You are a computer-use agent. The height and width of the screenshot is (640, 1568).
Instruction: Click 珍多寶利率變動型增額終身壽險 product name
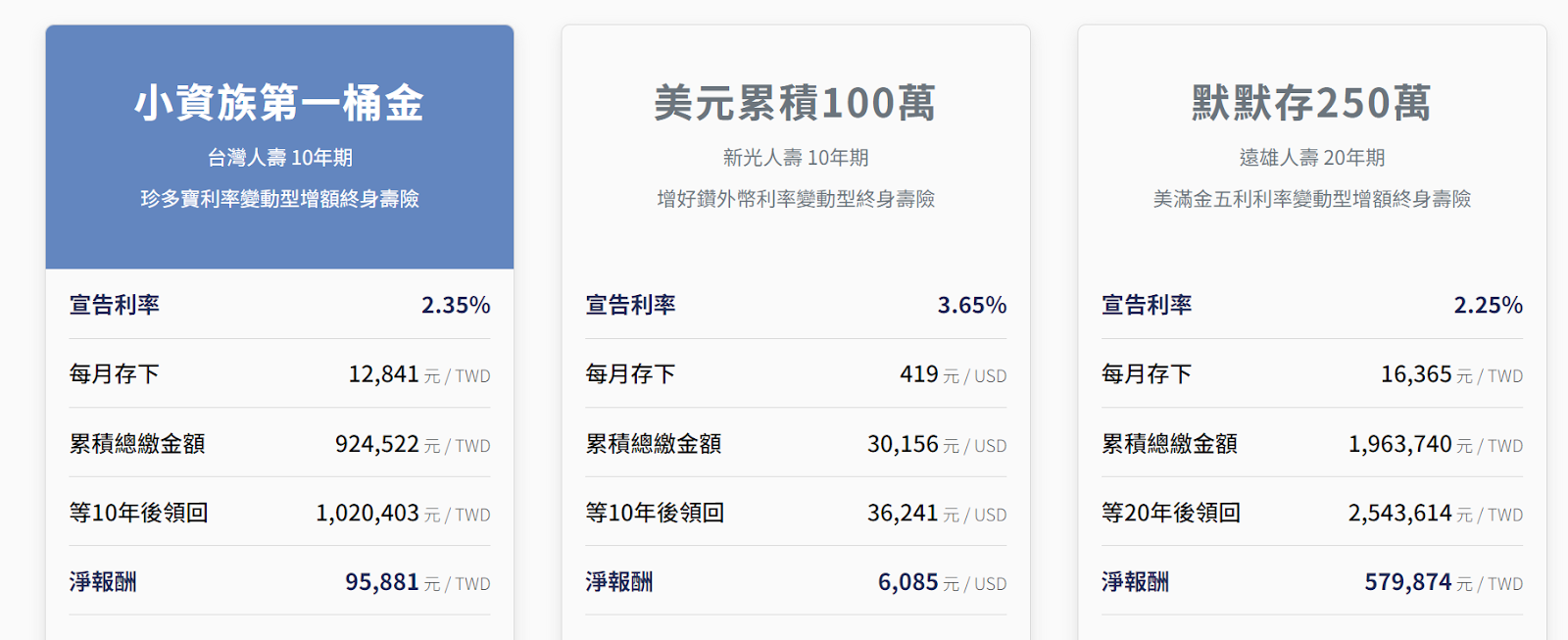click(278, 201)
